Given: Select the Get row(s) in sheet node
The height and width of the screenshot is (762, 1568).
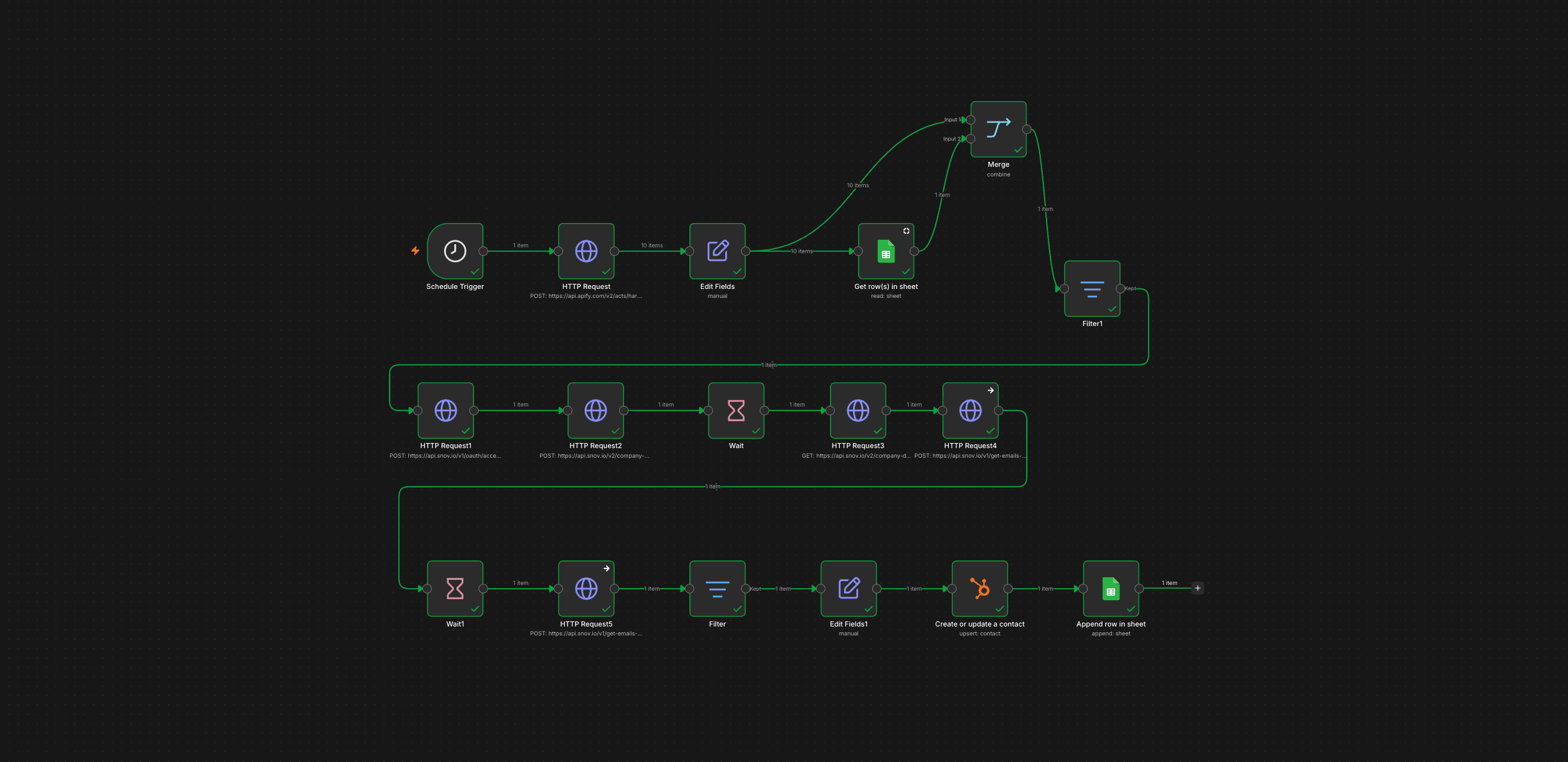Looking at the screenshot, I should point(886,251).
